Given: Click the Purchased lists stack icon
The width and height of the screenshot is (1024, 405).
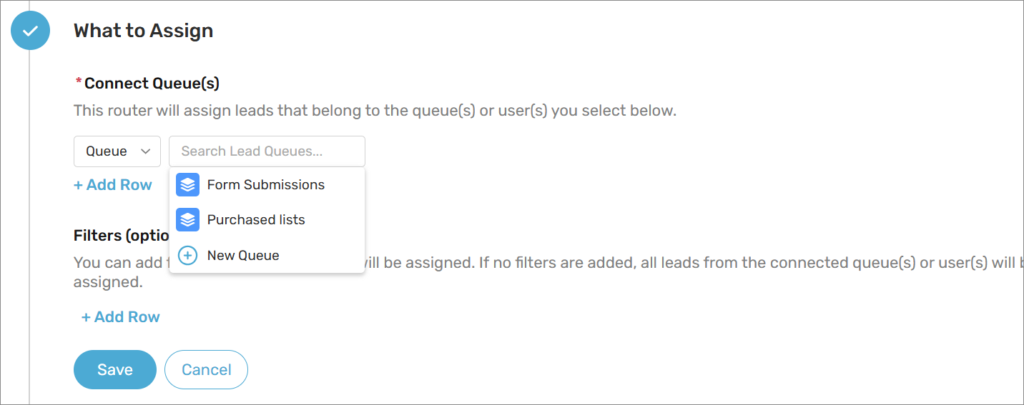Looking at the screenshot, I should pyautogui.click(x=187, y=219).
